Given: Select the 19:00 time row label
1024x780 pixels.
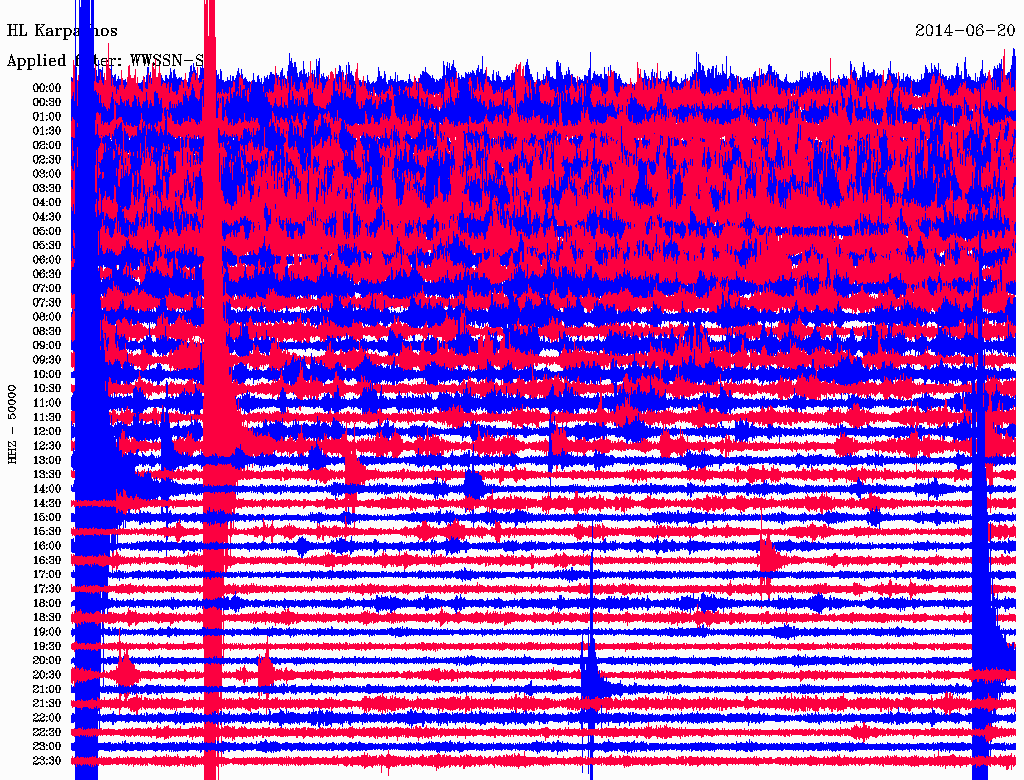Looking at the screenshot, I should coord(47,632).
